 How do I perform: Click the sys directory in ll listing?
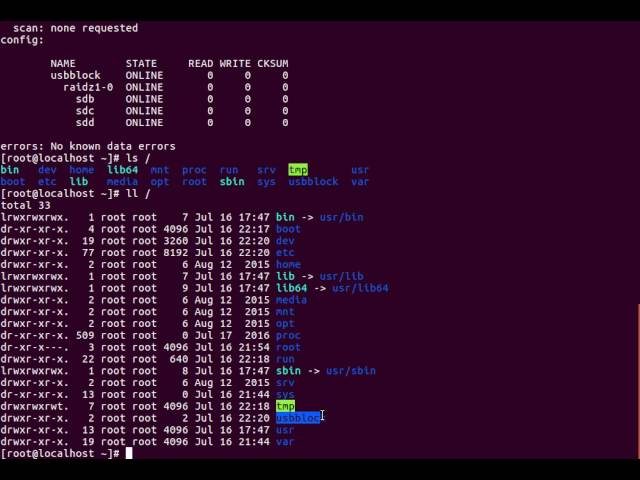coord(285,394)
